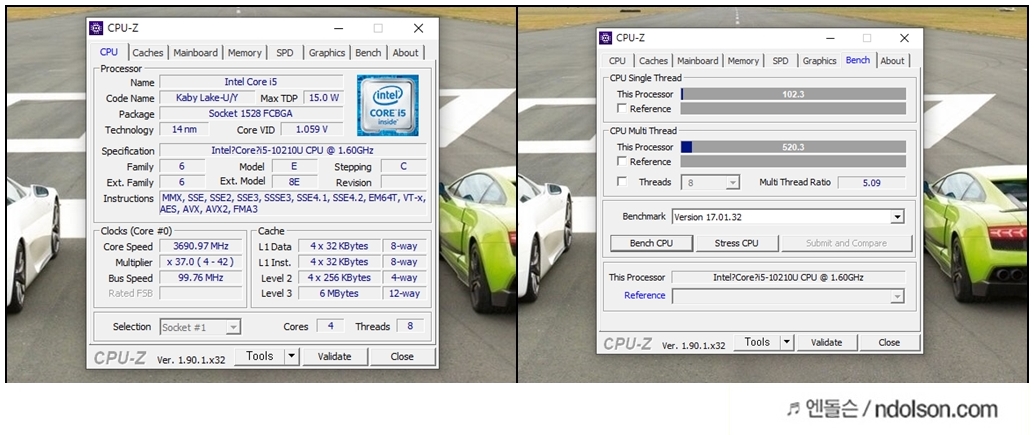This screenshot has height=435, width=1034.
Task: Close the left CPU-Z window with X
Action: tap(418, 28)
